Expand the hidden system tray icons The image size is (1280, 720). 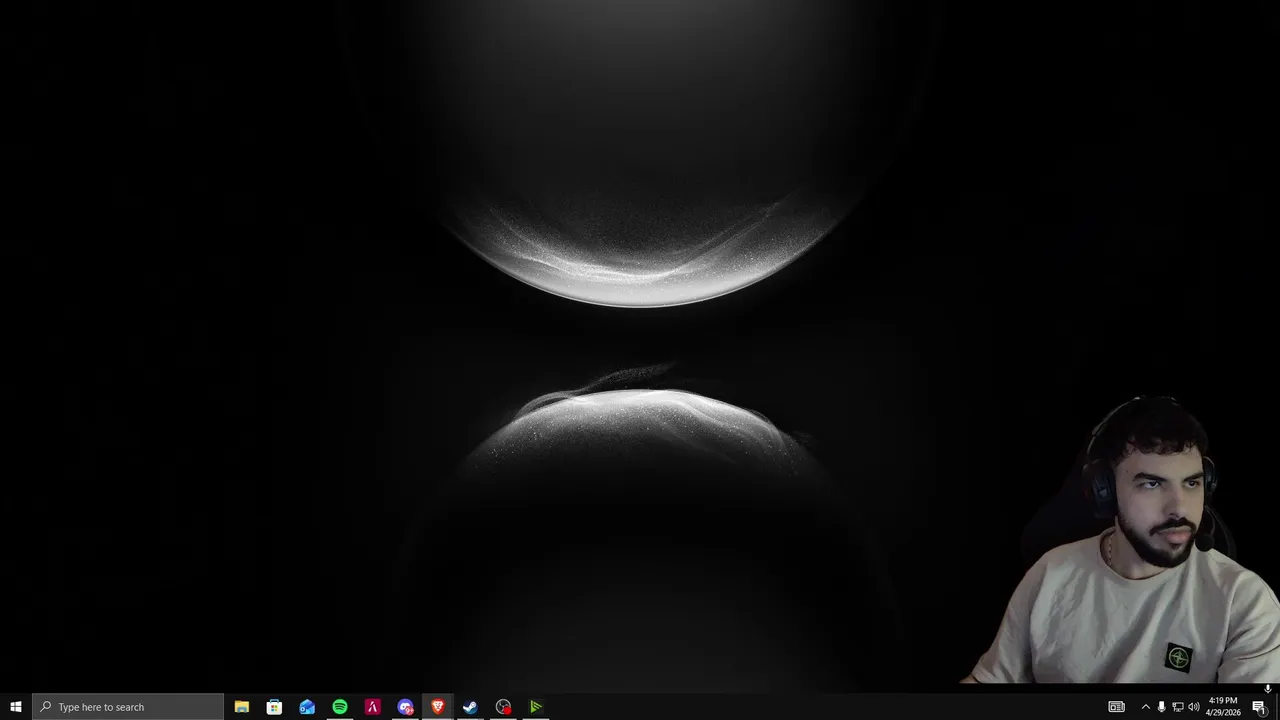point(1146,707)
